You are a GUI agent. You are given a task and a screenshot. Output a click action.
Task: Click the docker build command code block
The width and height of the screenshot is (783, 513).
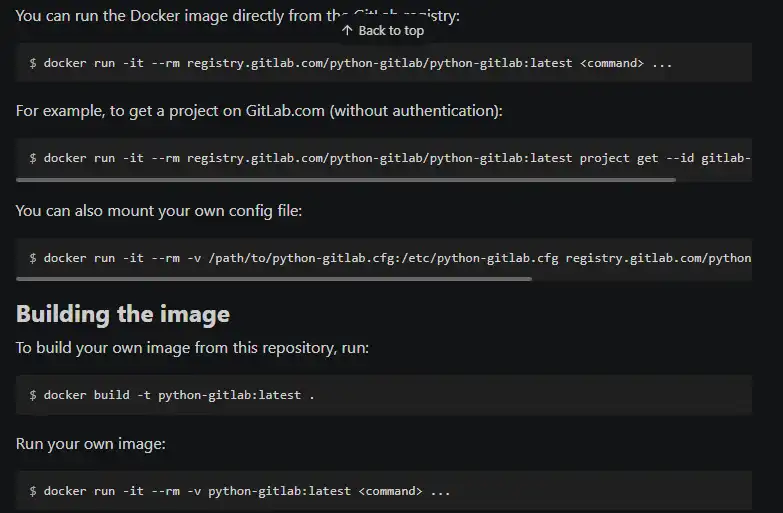[384, 395]
